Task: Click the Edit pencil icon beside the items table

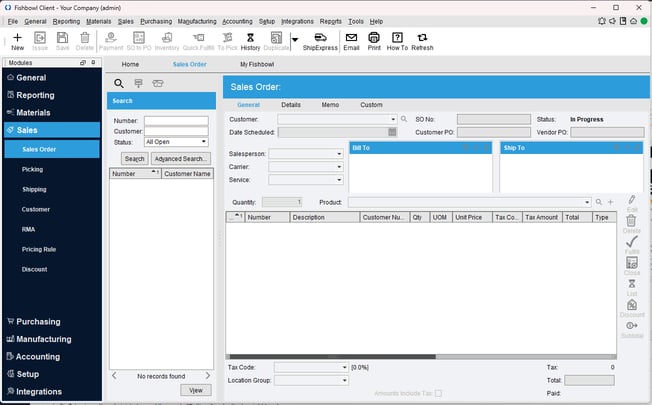Action: pyautogui.click(x=632, y=200)
